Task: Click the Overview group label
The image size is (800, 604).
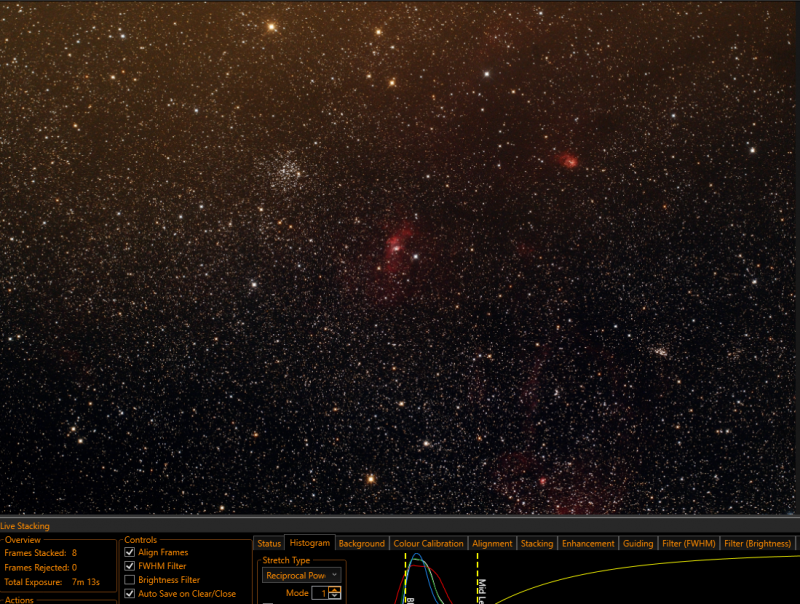Action: tap(22, 539)
